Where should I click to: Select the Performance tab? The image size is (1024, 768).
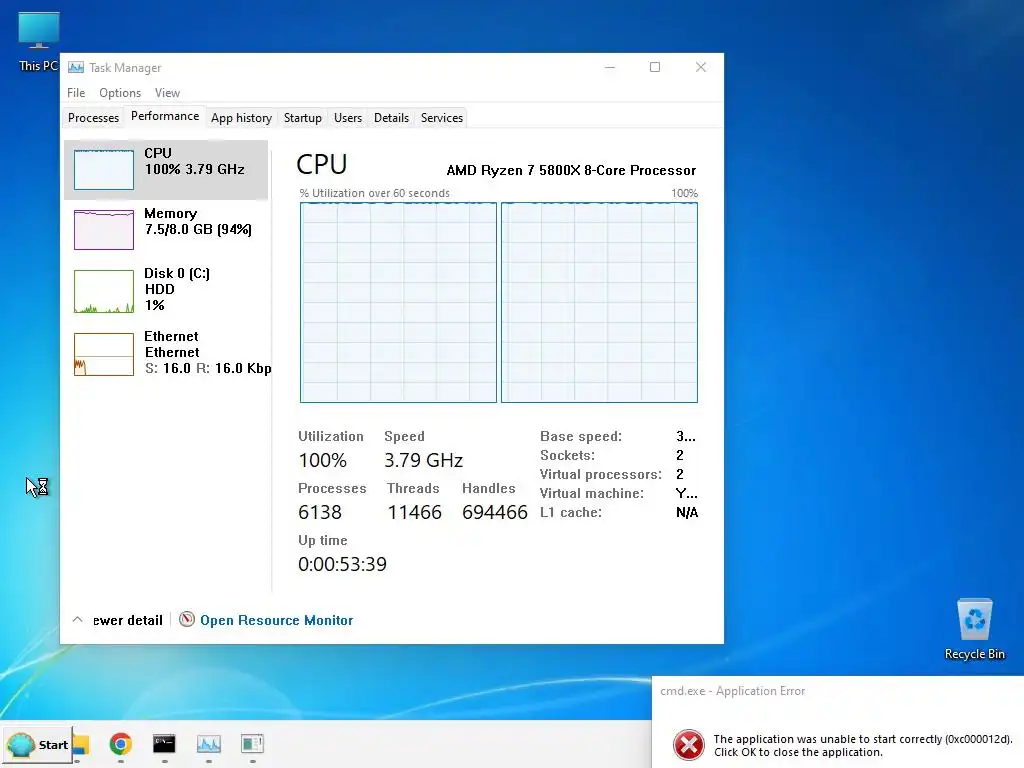click(165, 116)
